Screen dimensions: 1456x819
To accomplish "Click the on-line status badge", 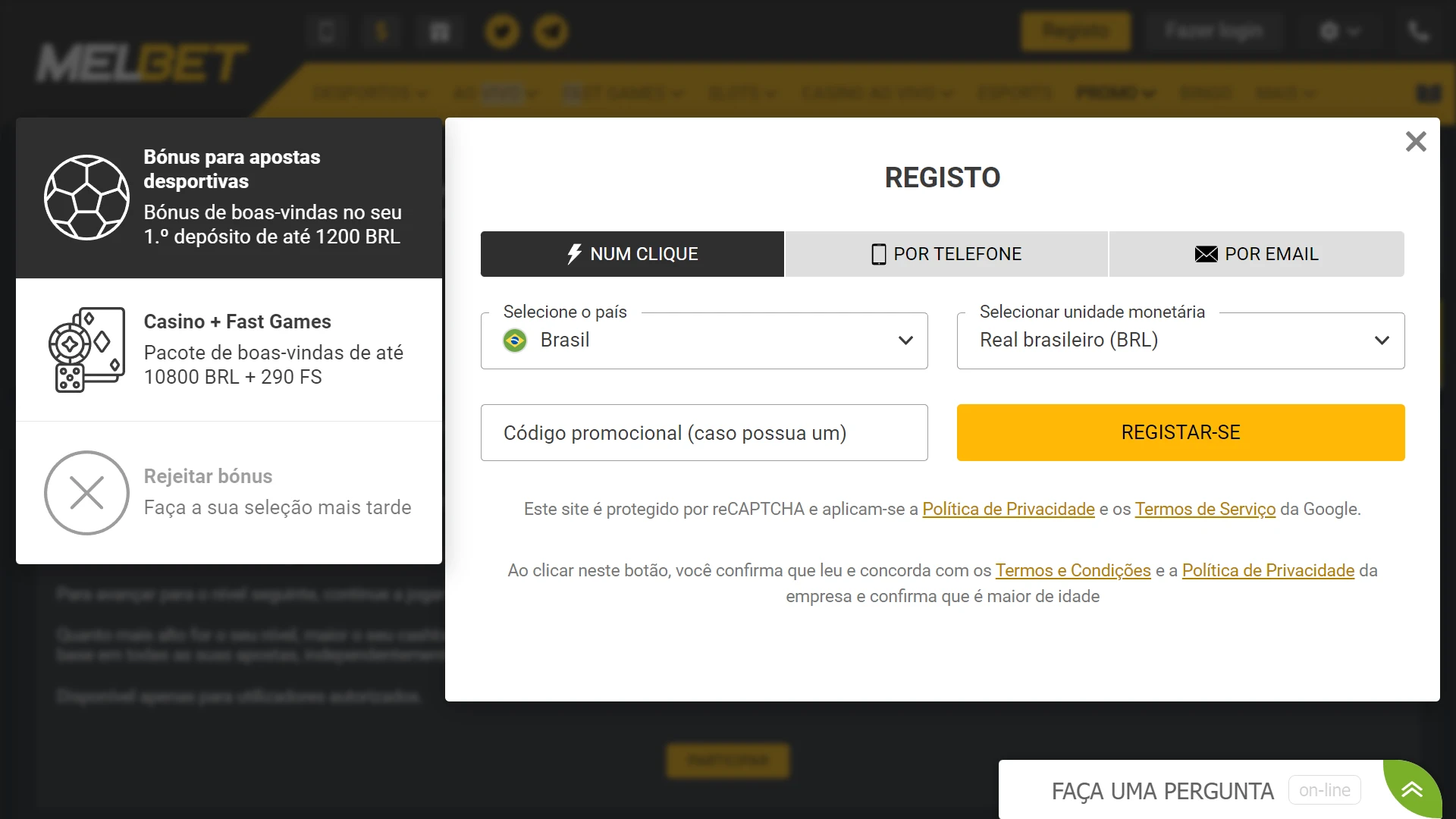I will point(1324,790).
